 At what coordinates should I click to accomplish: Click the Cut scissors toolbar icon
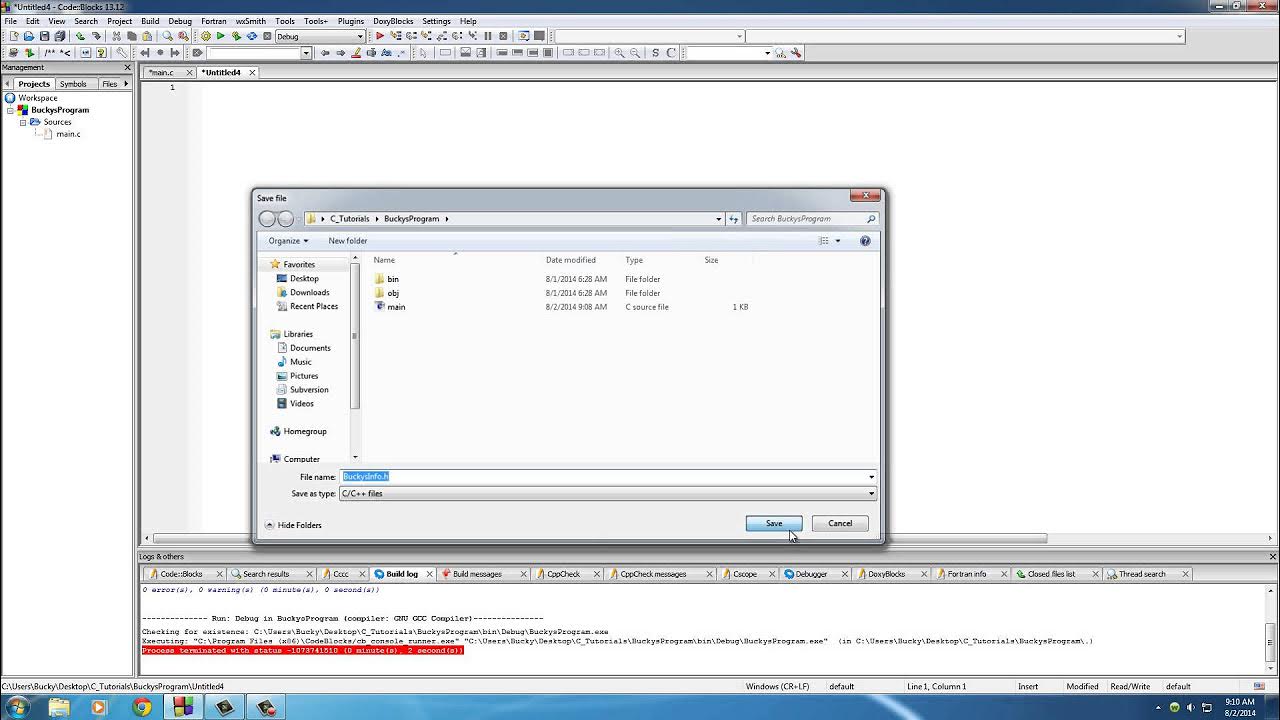[116, 36]
